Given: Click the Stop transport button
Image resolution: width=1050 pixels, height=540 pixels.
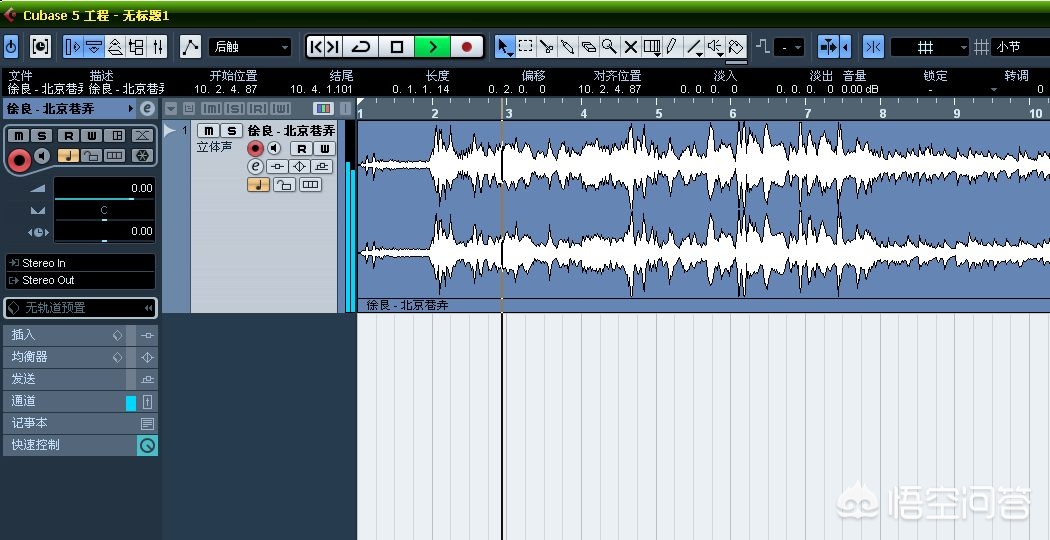Looking at the screenshot, I should tap(397, 47).
